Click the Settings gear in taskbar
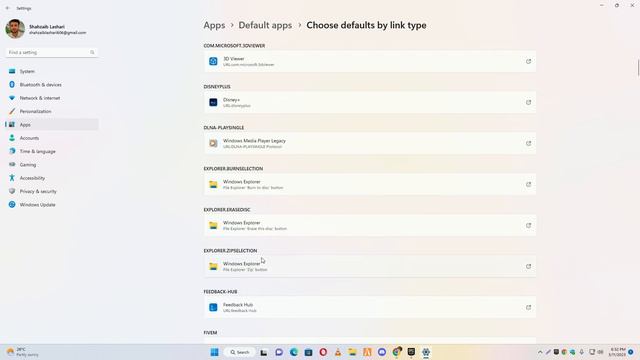 [426, 352]
